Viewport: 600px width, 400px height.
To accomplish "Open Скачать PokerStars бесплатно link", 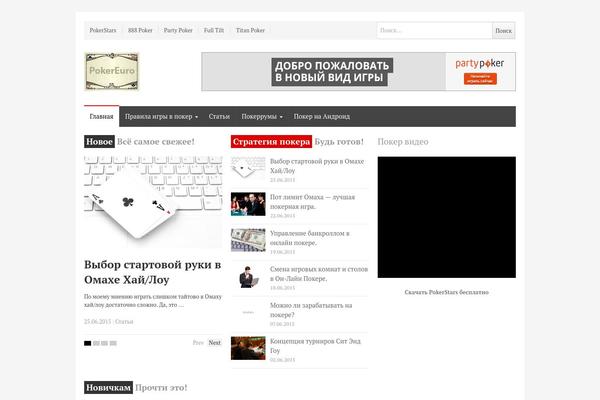I will (447, 292).
